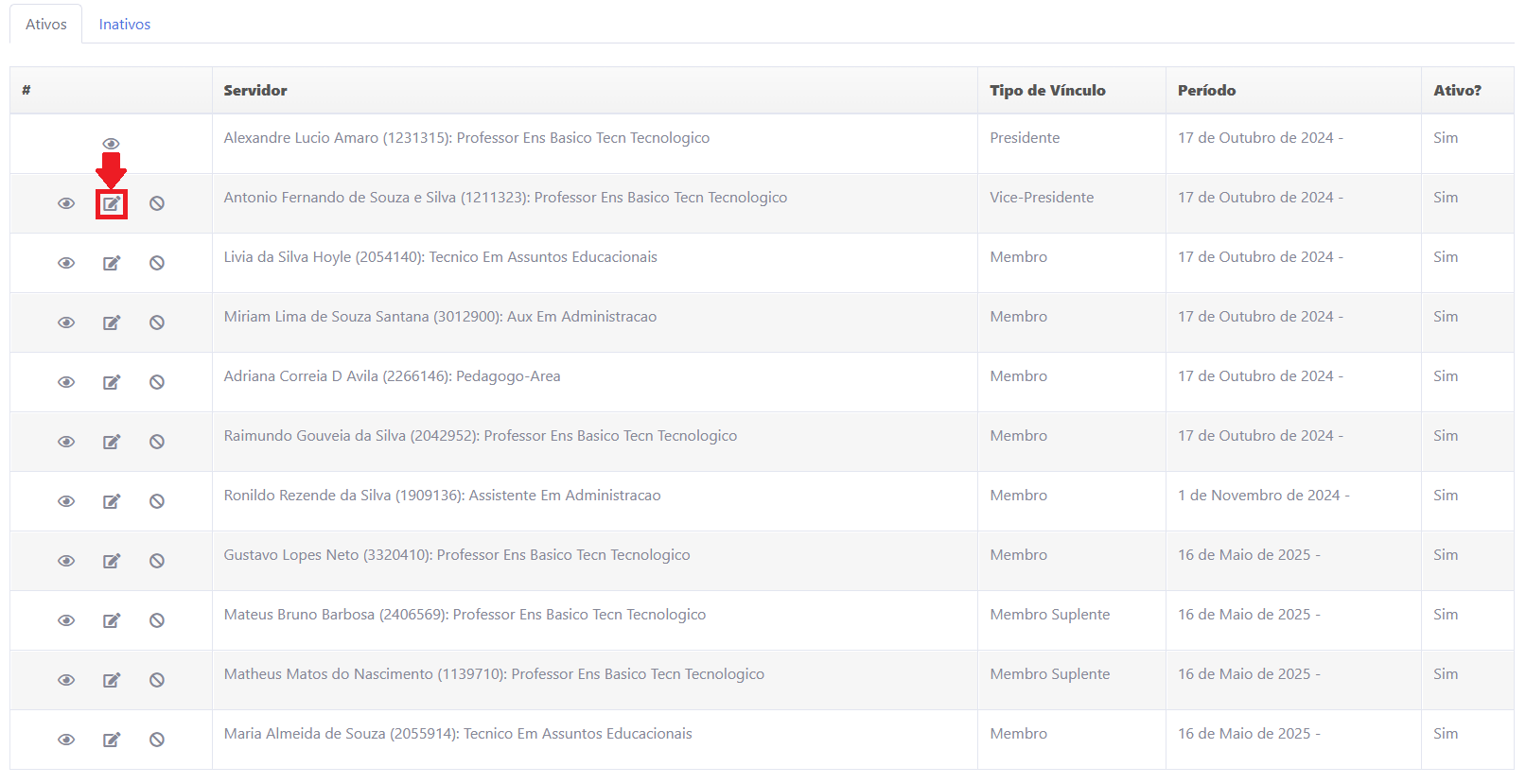This screenshot has width=1526, height=784.
Task: Deactivate Antonio Fernando de Souza e Silva
Action: point(157,203)
